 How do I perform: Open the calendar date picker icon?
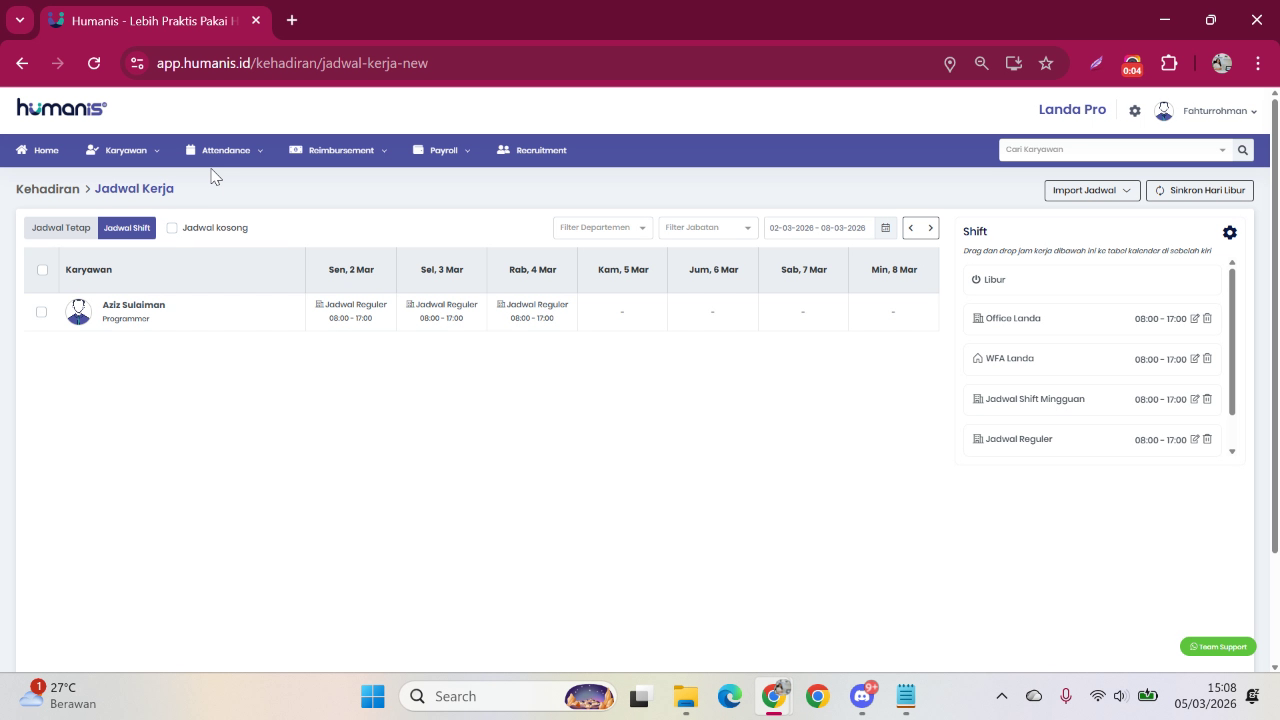click(x=885, y=228)
